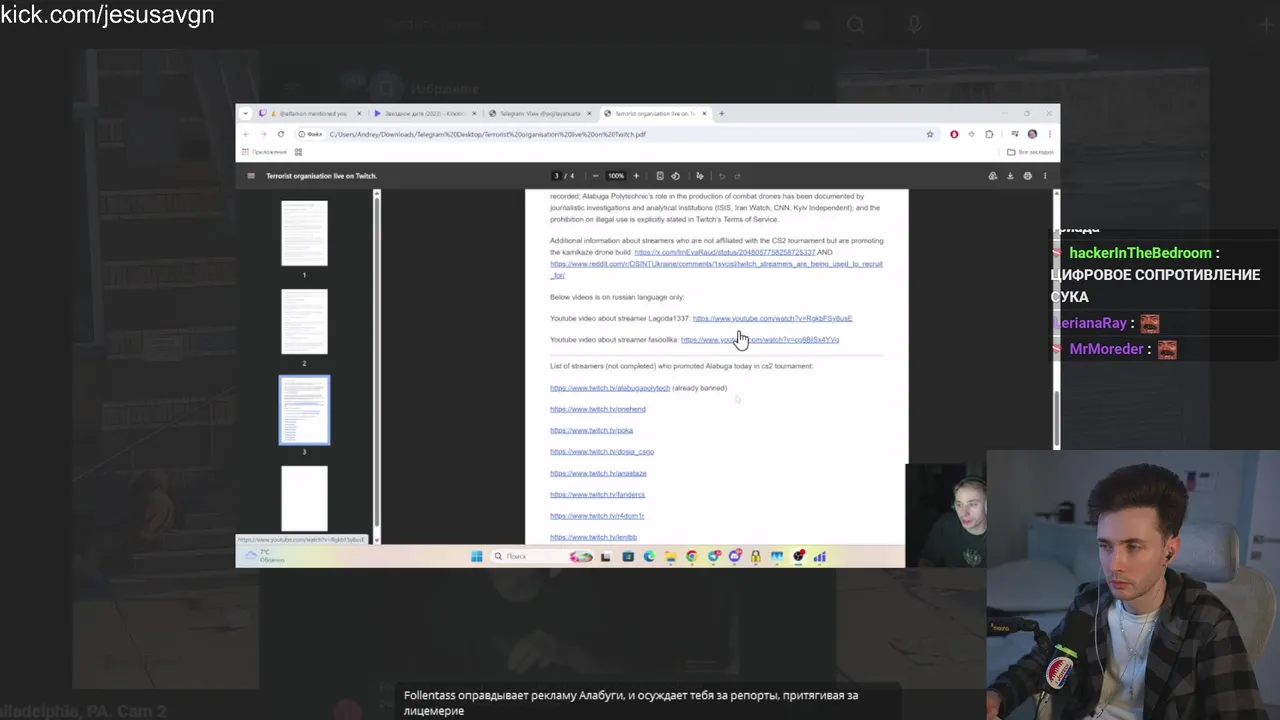1280x720 pixels.
Task: Zoom out the PDF with minus button
Action: click(x=596, y=176)
